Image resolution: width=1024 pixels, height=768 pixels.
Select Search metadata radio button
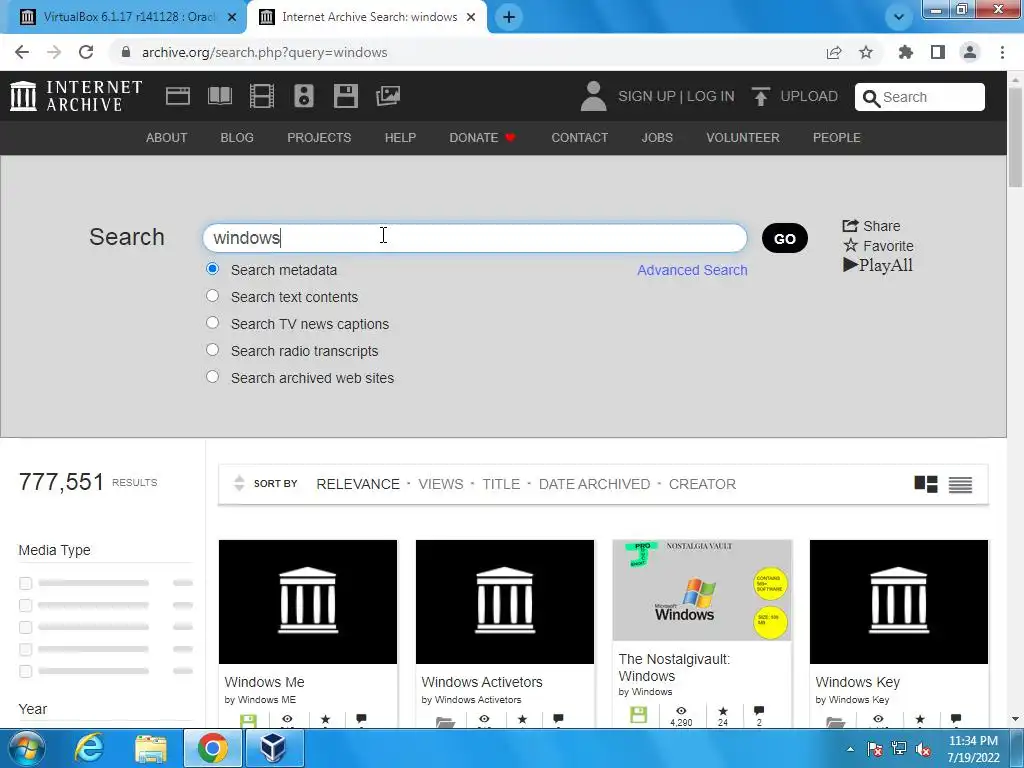212,269
